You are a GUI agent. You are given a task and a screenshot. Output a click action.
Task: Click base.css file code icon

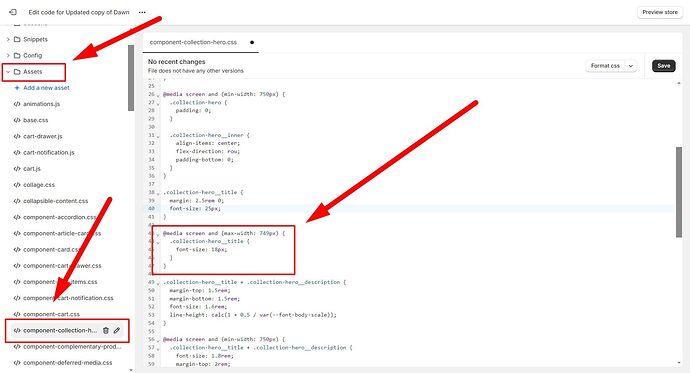coord(17,120)
